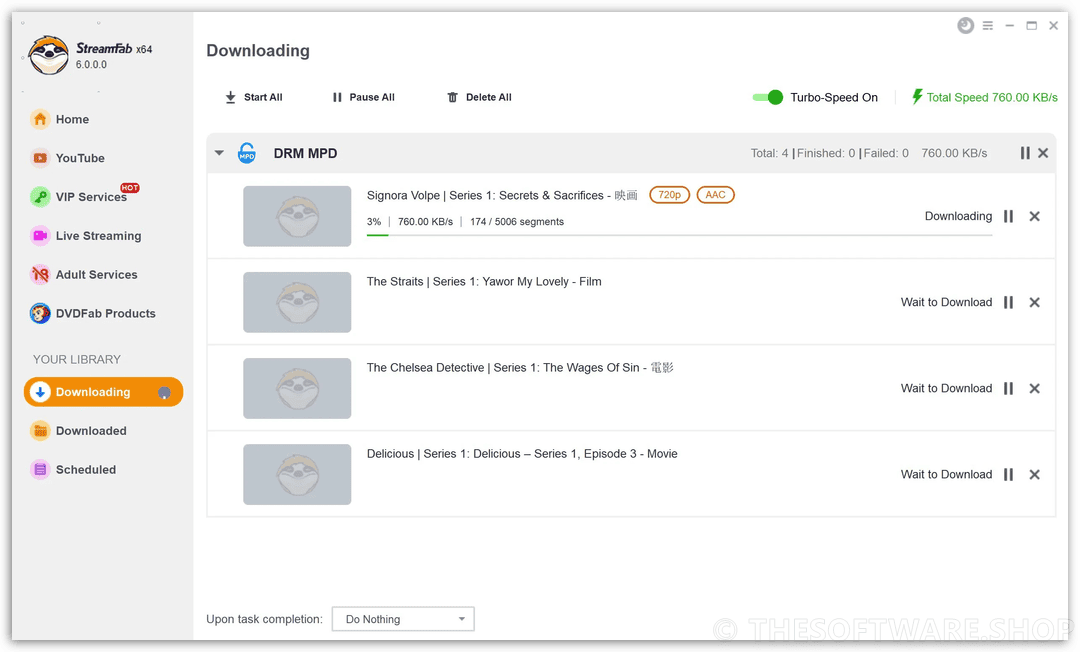The image size is (1080, 652).
Task: Click the DVDFab Products icon
Action: pos(40,313)
